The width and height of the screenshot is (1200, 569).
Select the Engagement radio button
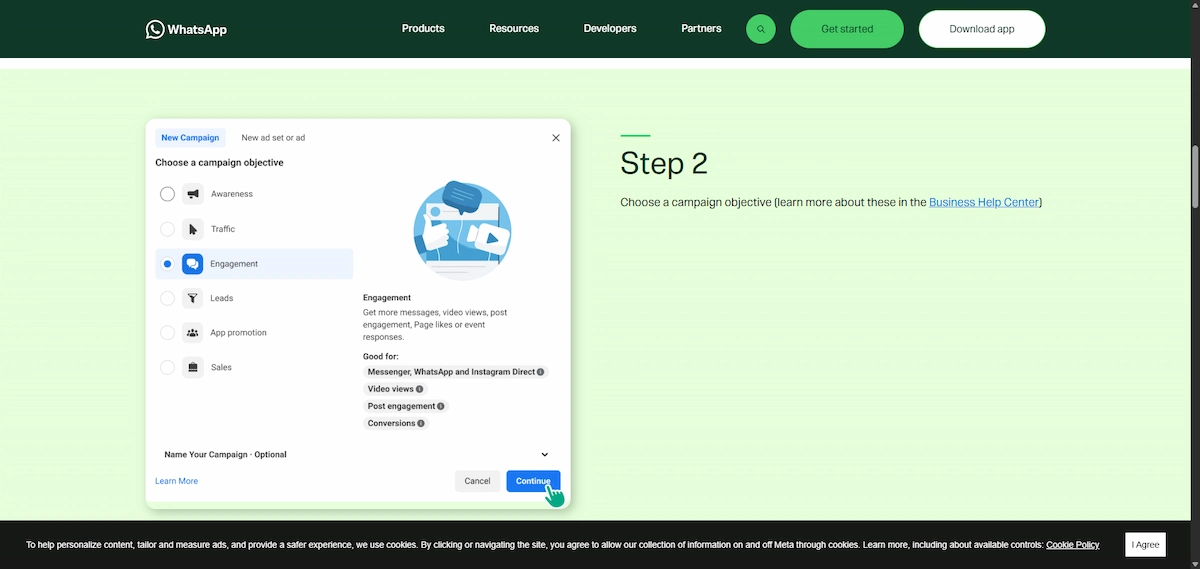167,264
